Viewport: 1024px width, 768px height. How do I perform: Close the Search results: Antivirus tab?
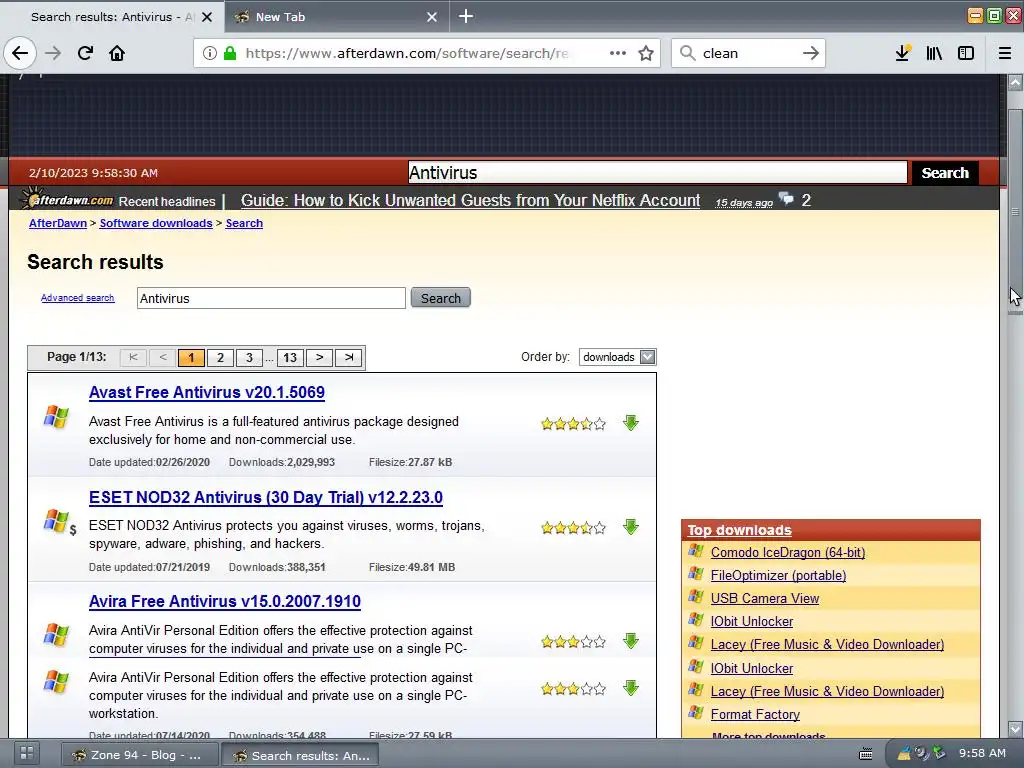pyautogui.click(x=207, y=17)
